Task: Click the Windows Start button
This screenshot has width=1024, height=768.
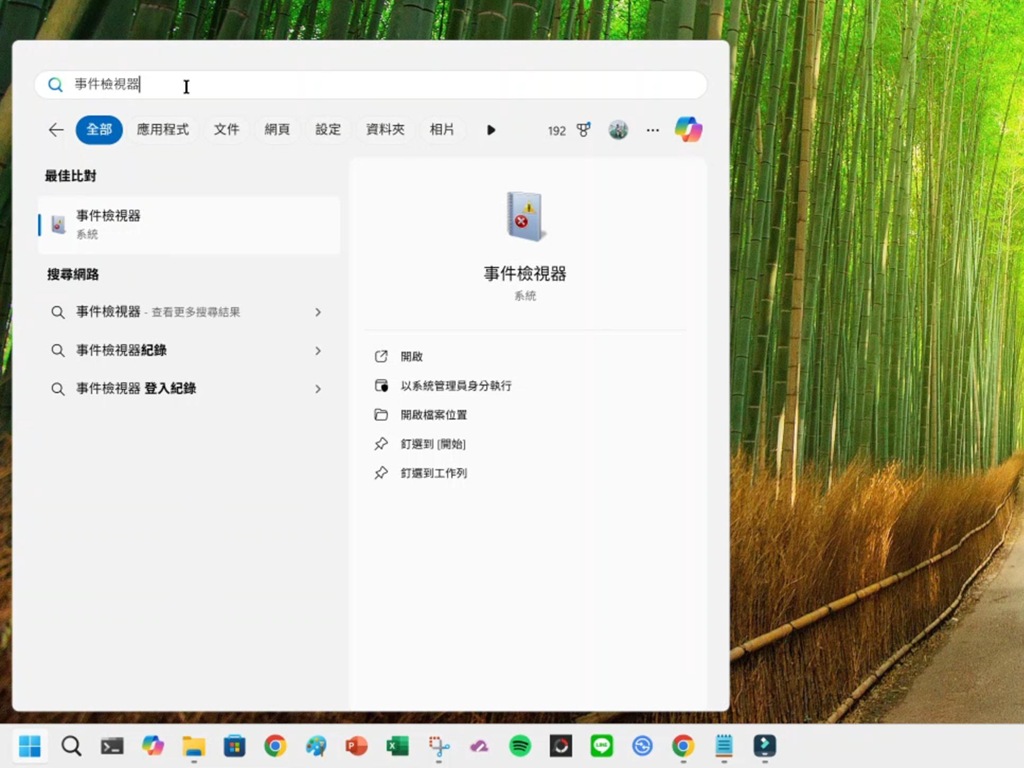Action: (30, 746)
